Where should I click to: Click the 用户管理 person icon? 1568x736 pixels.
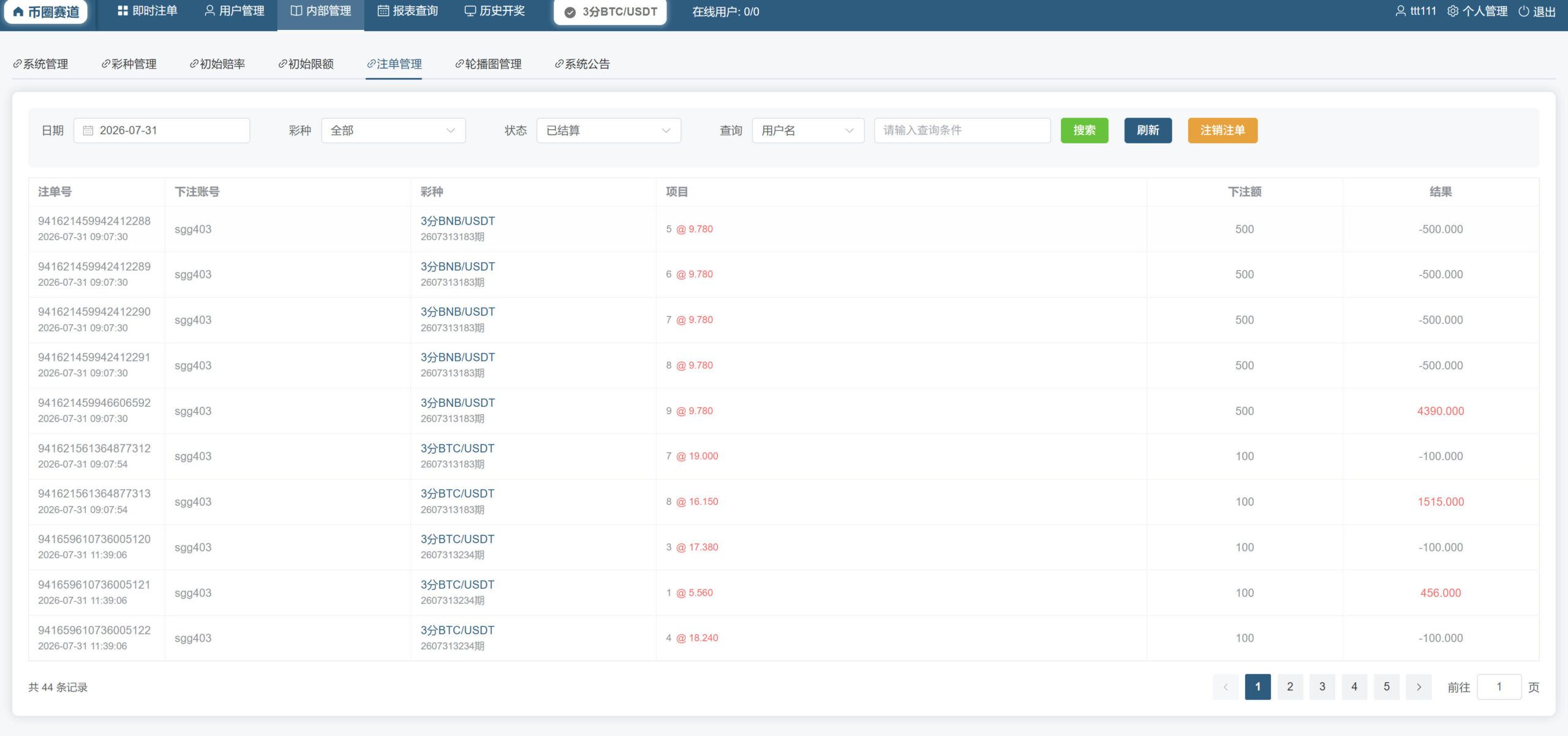[x=209, y=11]
